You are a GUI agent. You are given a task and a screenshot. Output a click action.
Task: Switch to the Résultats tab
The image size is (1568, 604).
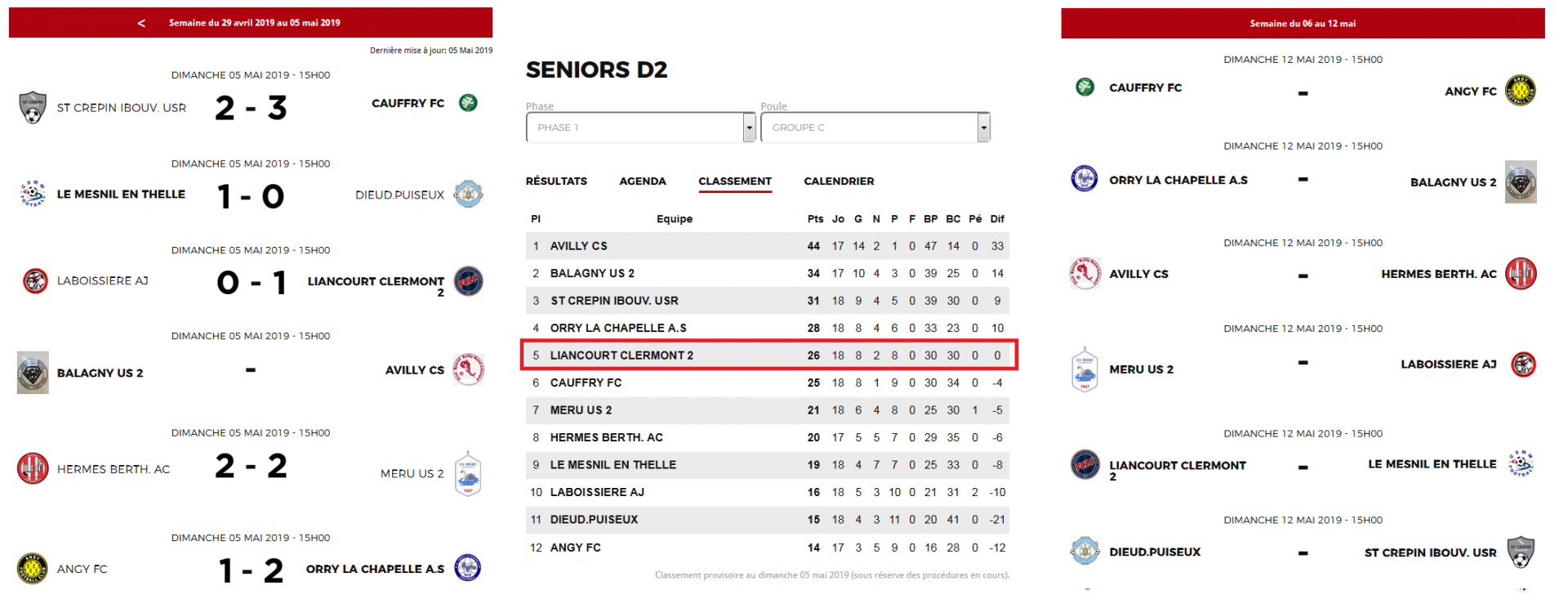tap(556, 181)
